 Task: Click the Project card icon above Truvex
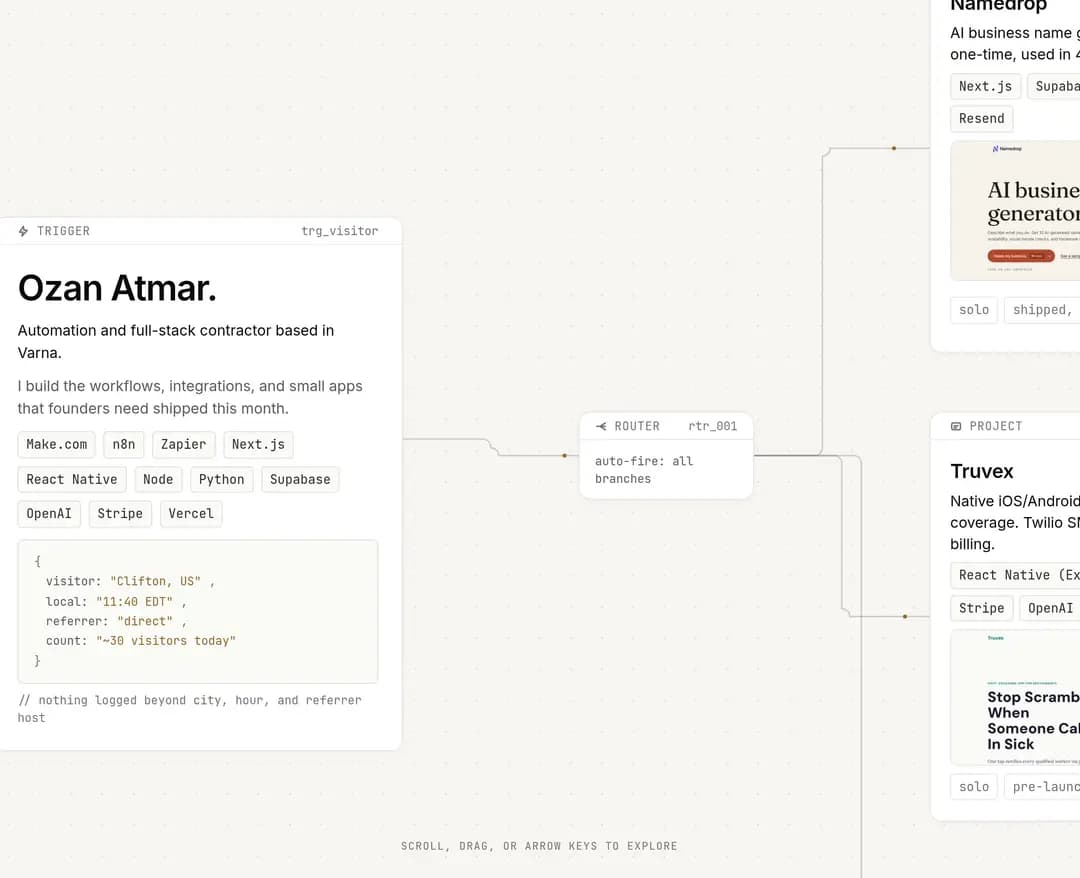tap(956, 426)
